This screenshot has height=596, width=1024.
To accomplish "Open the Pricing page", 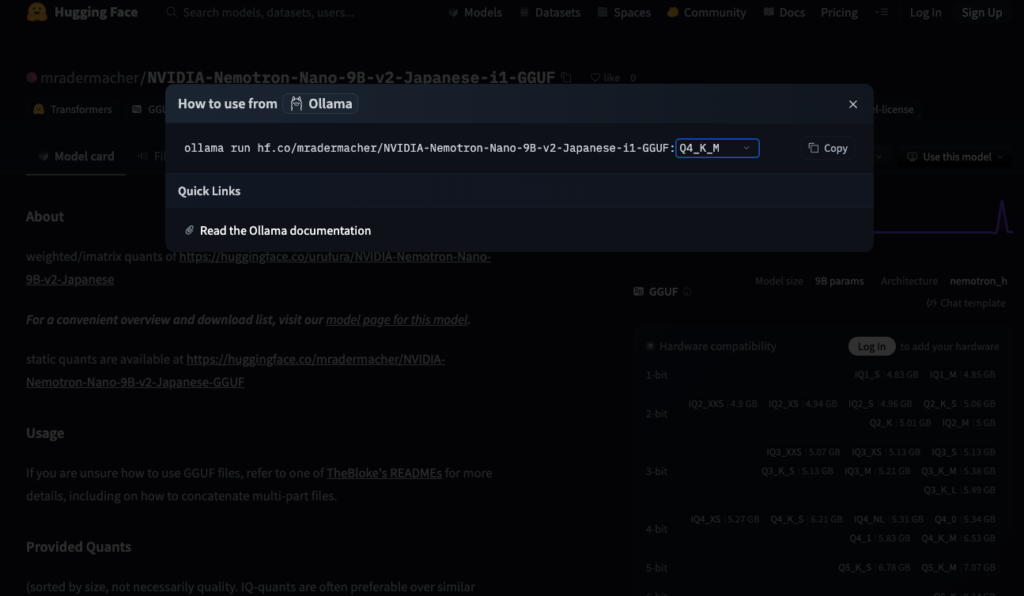I will pyautogui.click(x=839, y=13).
